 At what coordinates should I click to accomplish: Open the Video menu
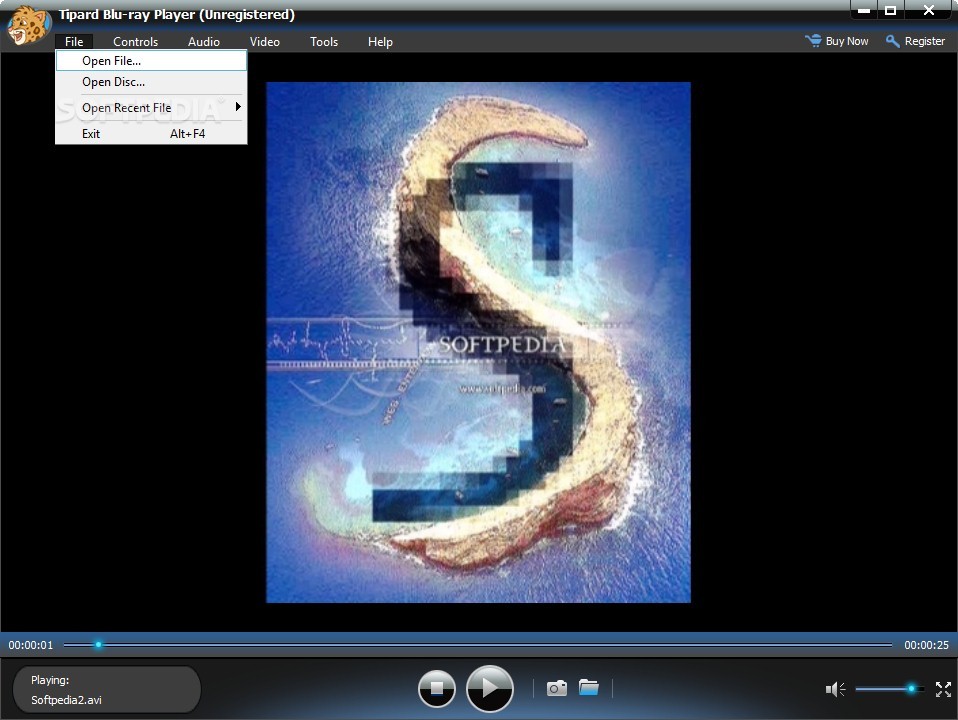tap(265, 42)
